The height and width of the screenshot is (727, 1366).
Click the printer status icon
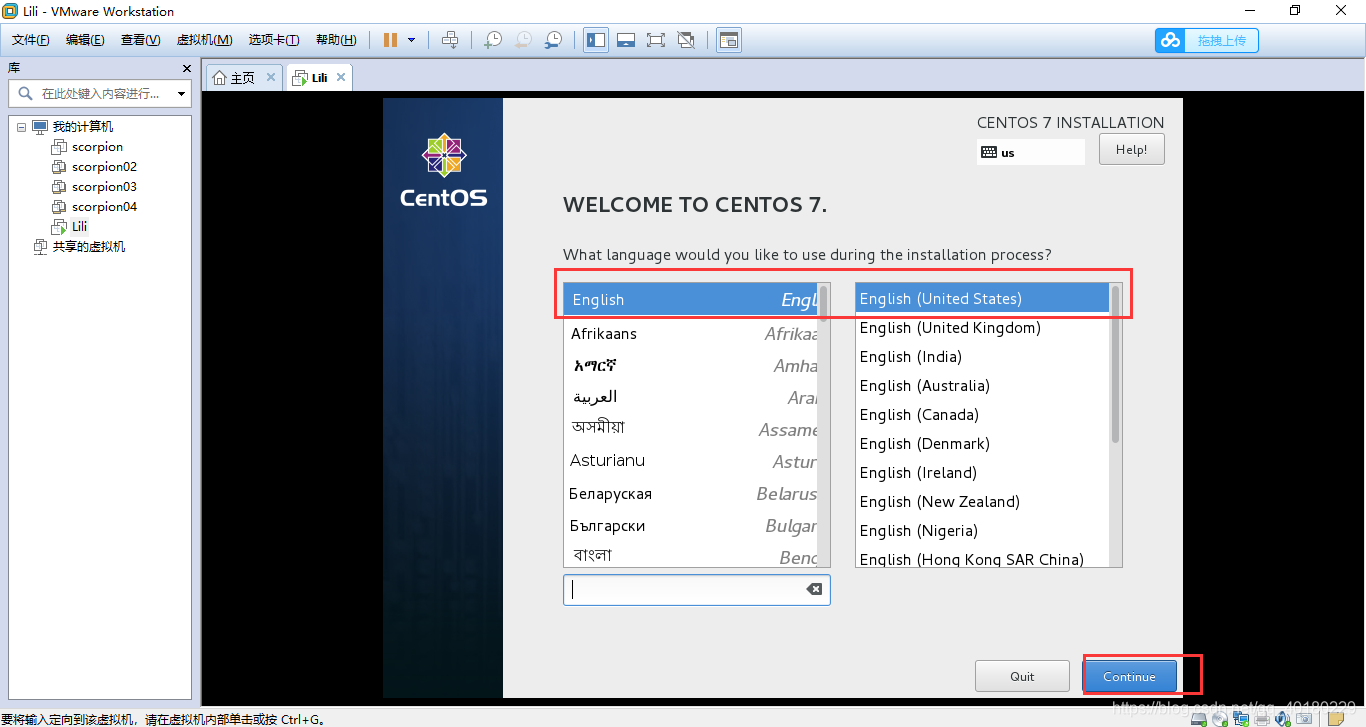click(x=1262, y=718)
